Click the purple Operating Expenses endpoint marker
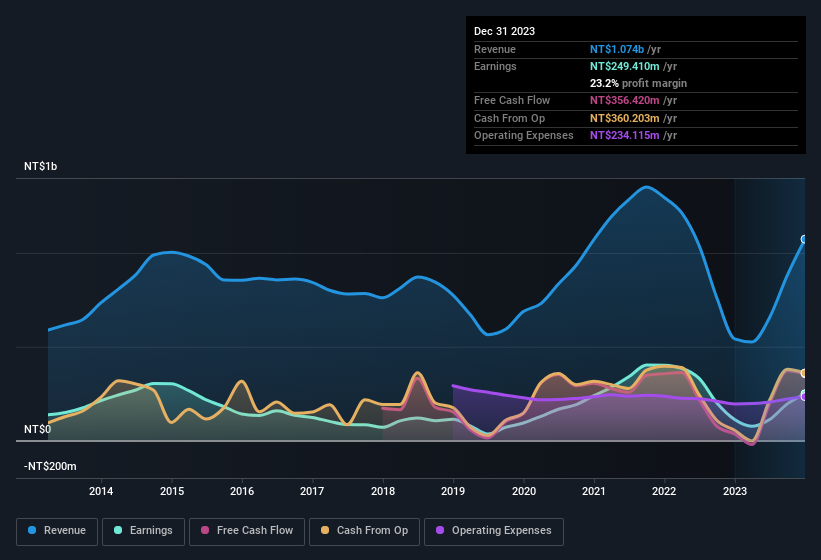Viewport: 821px width, 560px height. point(804,395)
